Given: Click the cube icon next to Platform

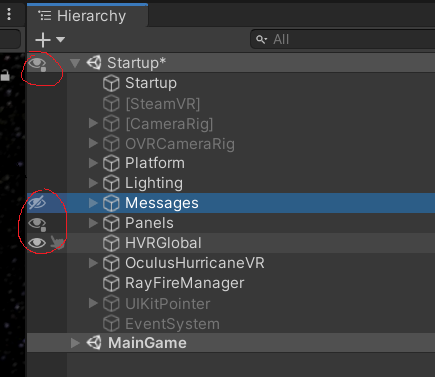Looking at the screenshot, I should pyautogui.click(x=111, y=163).
